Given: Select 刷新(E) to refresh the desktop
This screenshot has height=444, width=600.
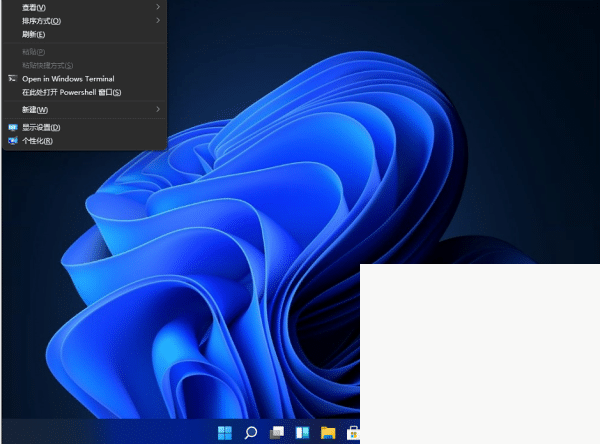Looking at the screenshot, I should [x=34, y=34].
